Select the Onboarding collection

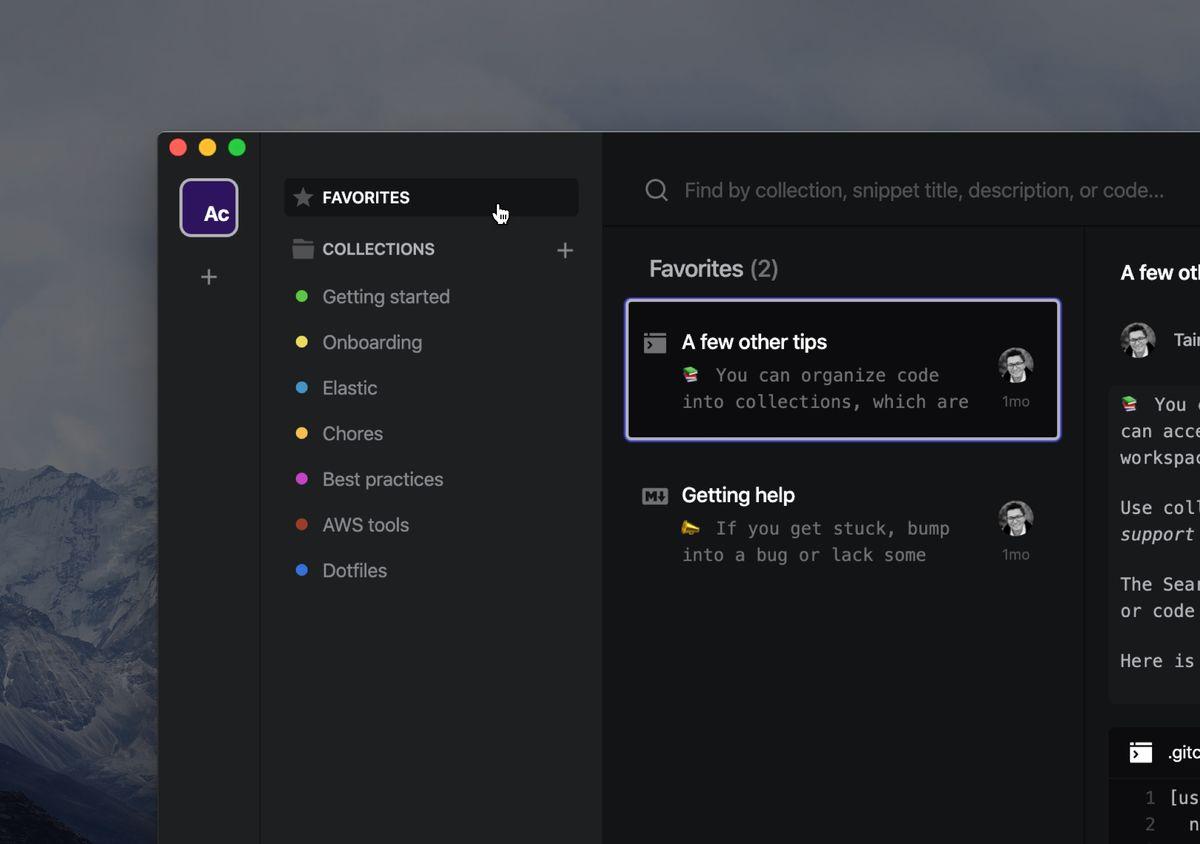click(371, 342)
